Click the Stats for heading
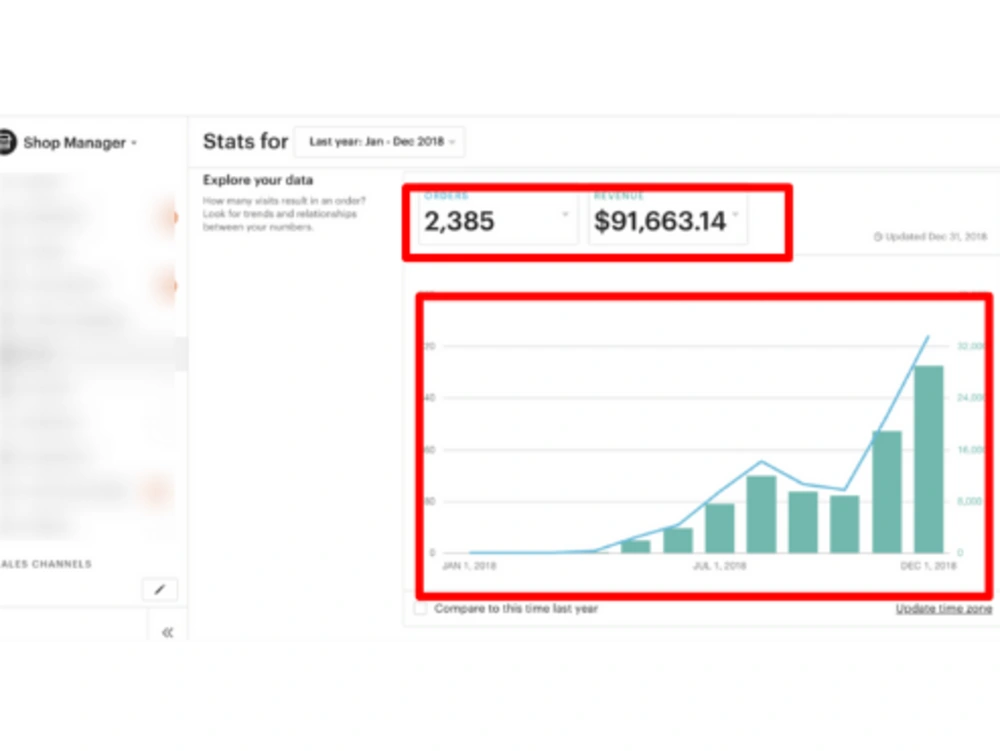1000x751 pixels. click(246, 141)
